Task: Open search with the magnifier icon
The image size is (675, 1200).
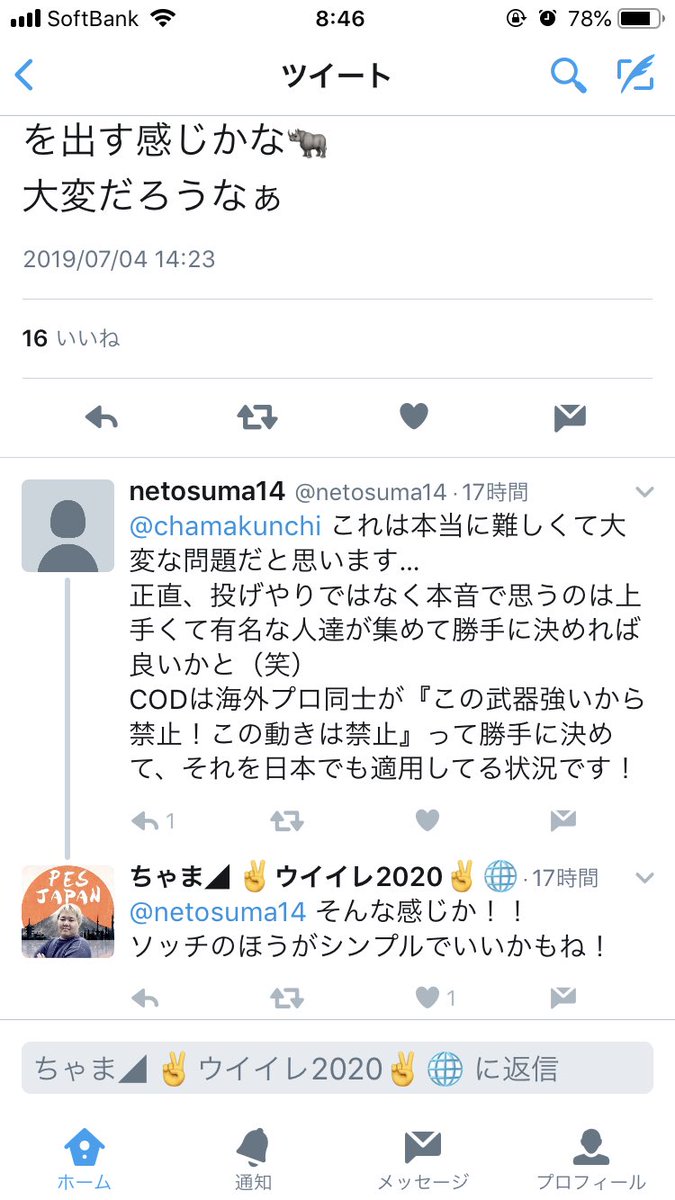Action: pos(568,75)
